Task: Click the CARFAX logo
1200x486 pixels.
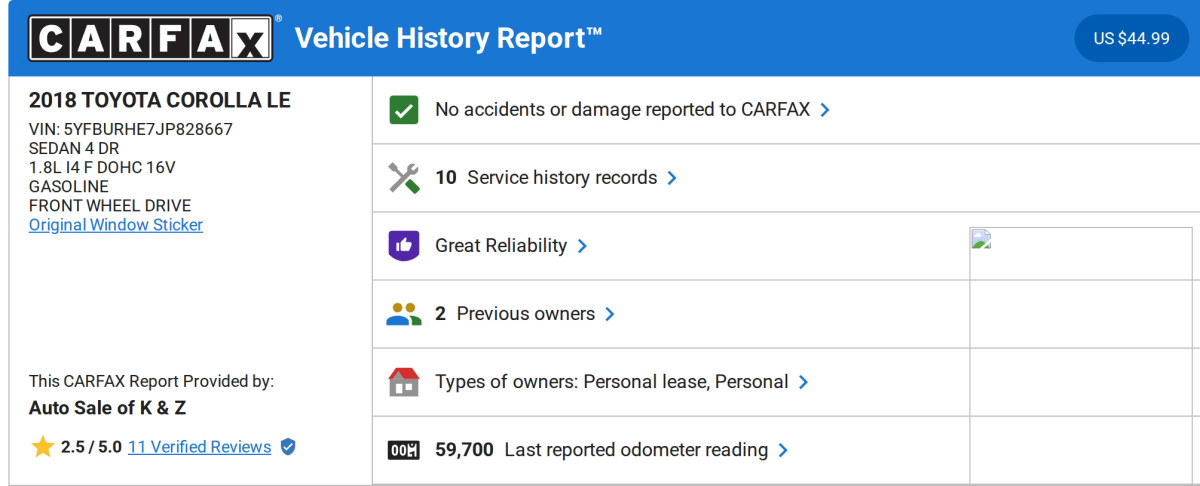Action: (150, 39)
